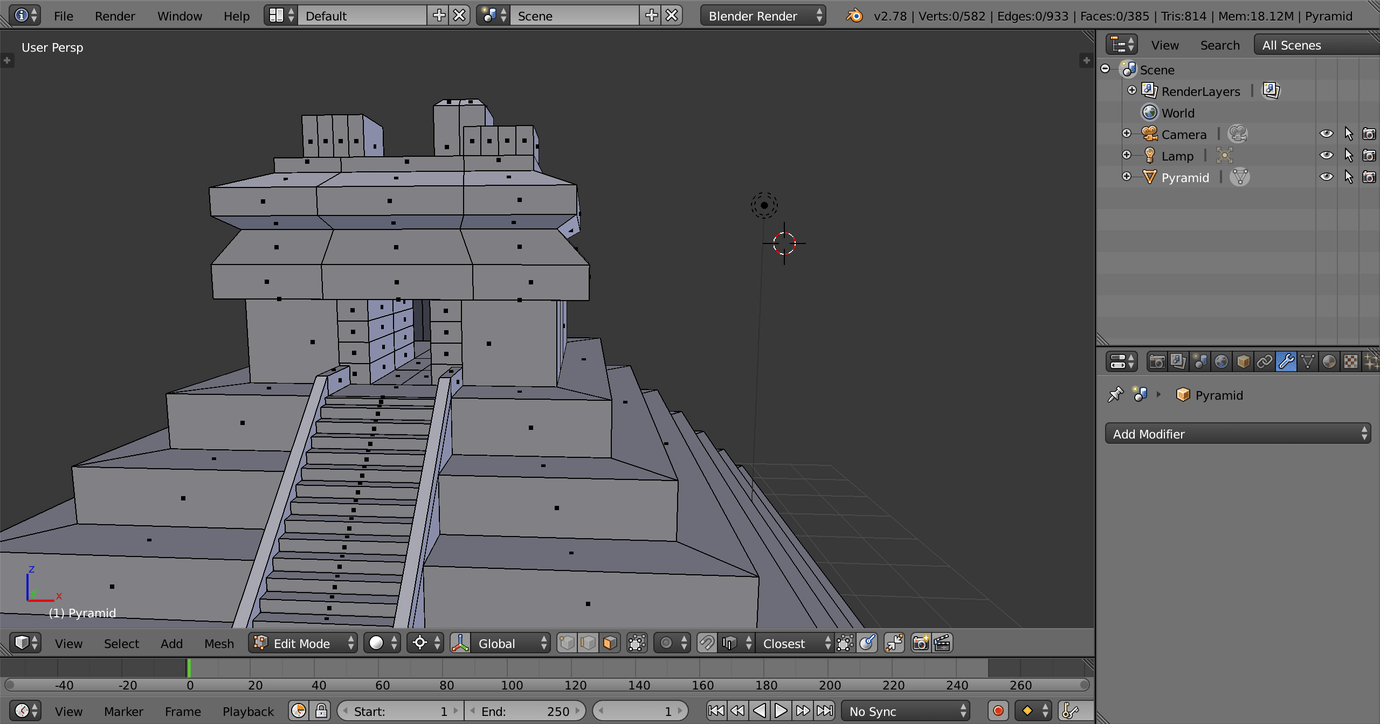Open the Mesh menu in viewport header
Viewport: 1380px width, 724px height.
coord(219,643)
